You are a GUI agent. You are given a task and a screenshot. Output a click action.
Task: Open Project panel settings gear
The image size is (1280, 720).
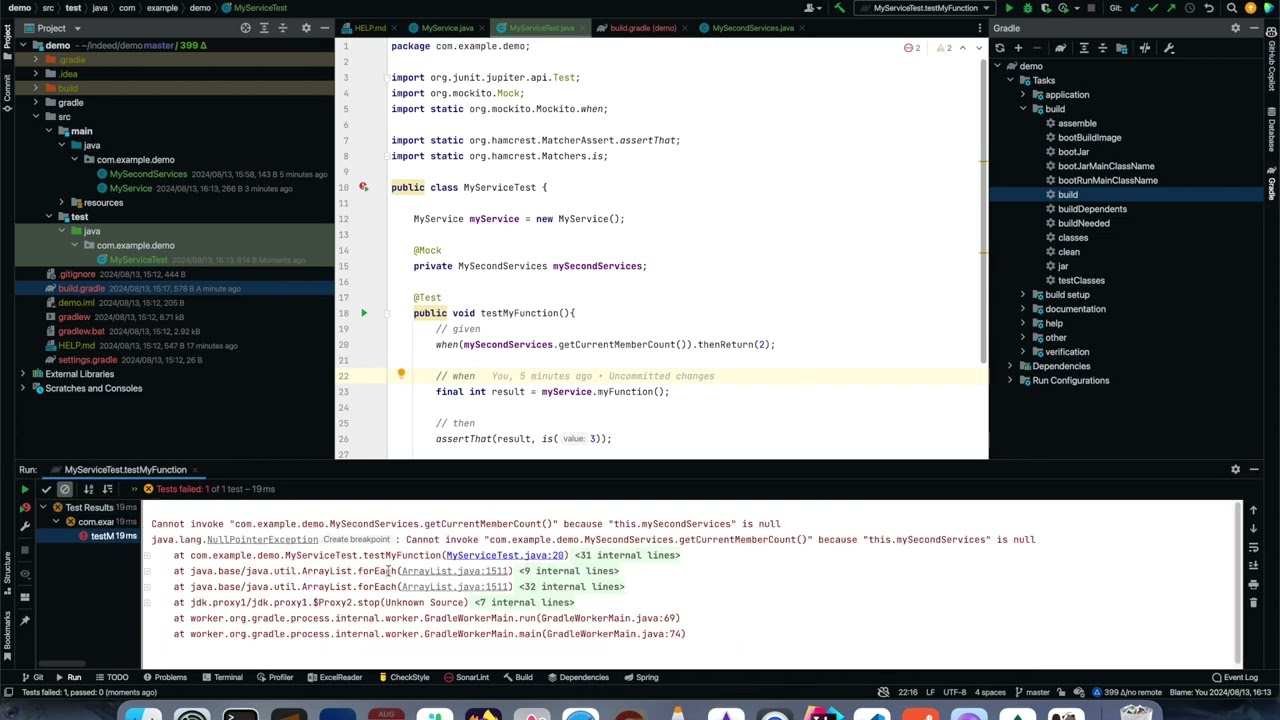306,28
